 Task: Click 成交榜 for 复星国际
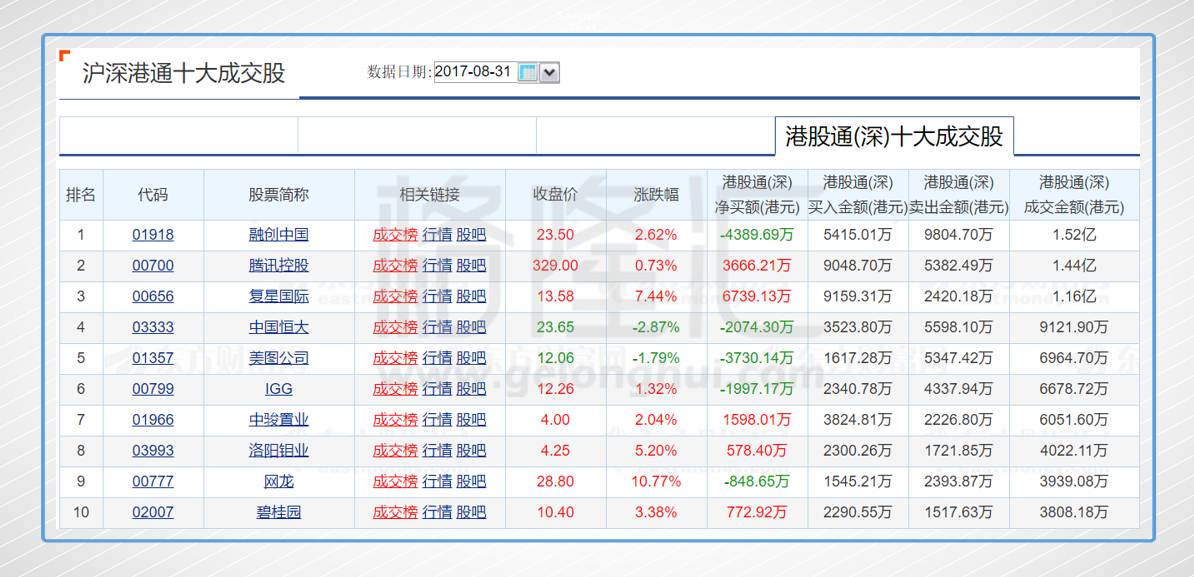[394, 296]
